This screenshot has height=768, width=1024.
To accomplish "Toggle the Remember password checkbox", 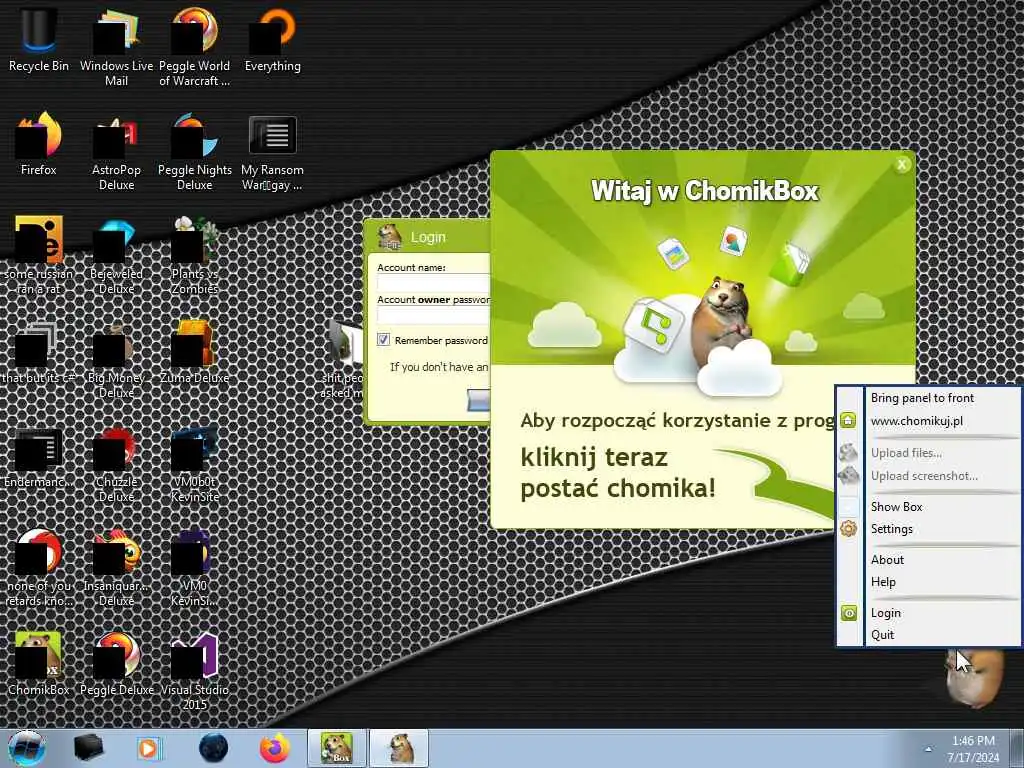I will 383,340.
